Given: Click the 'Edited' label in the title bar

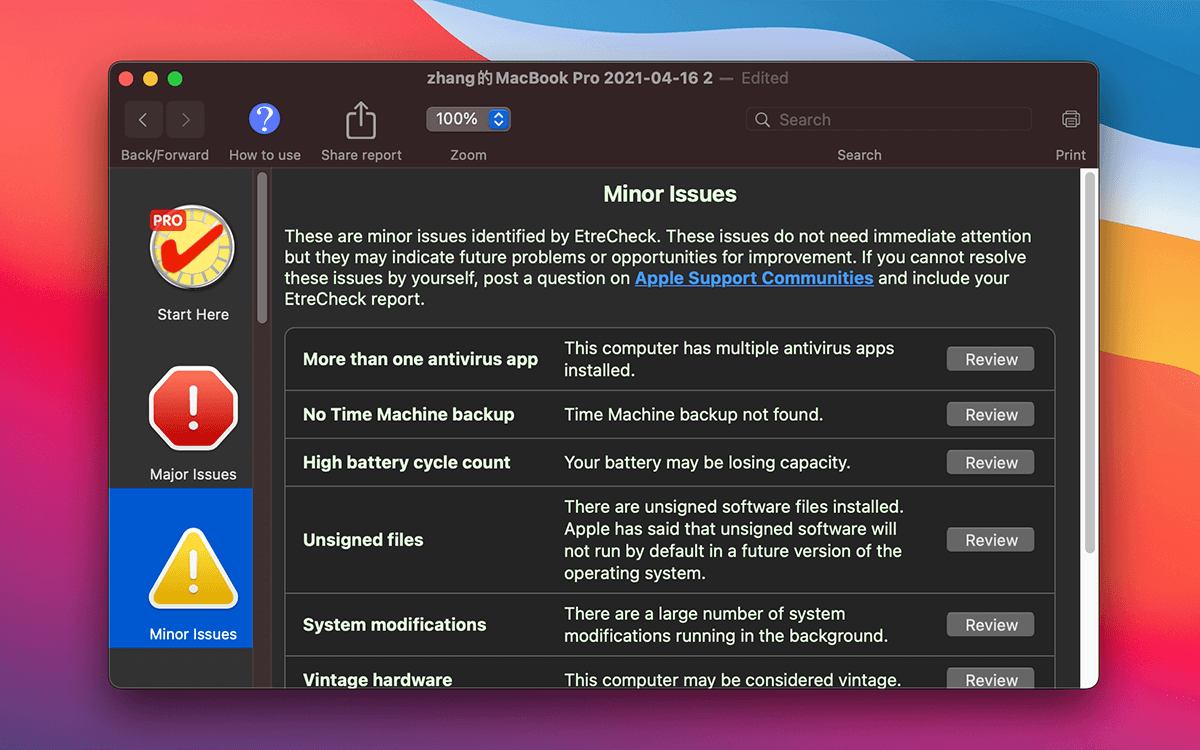Looking at the screenshot, I should (764, 78).
